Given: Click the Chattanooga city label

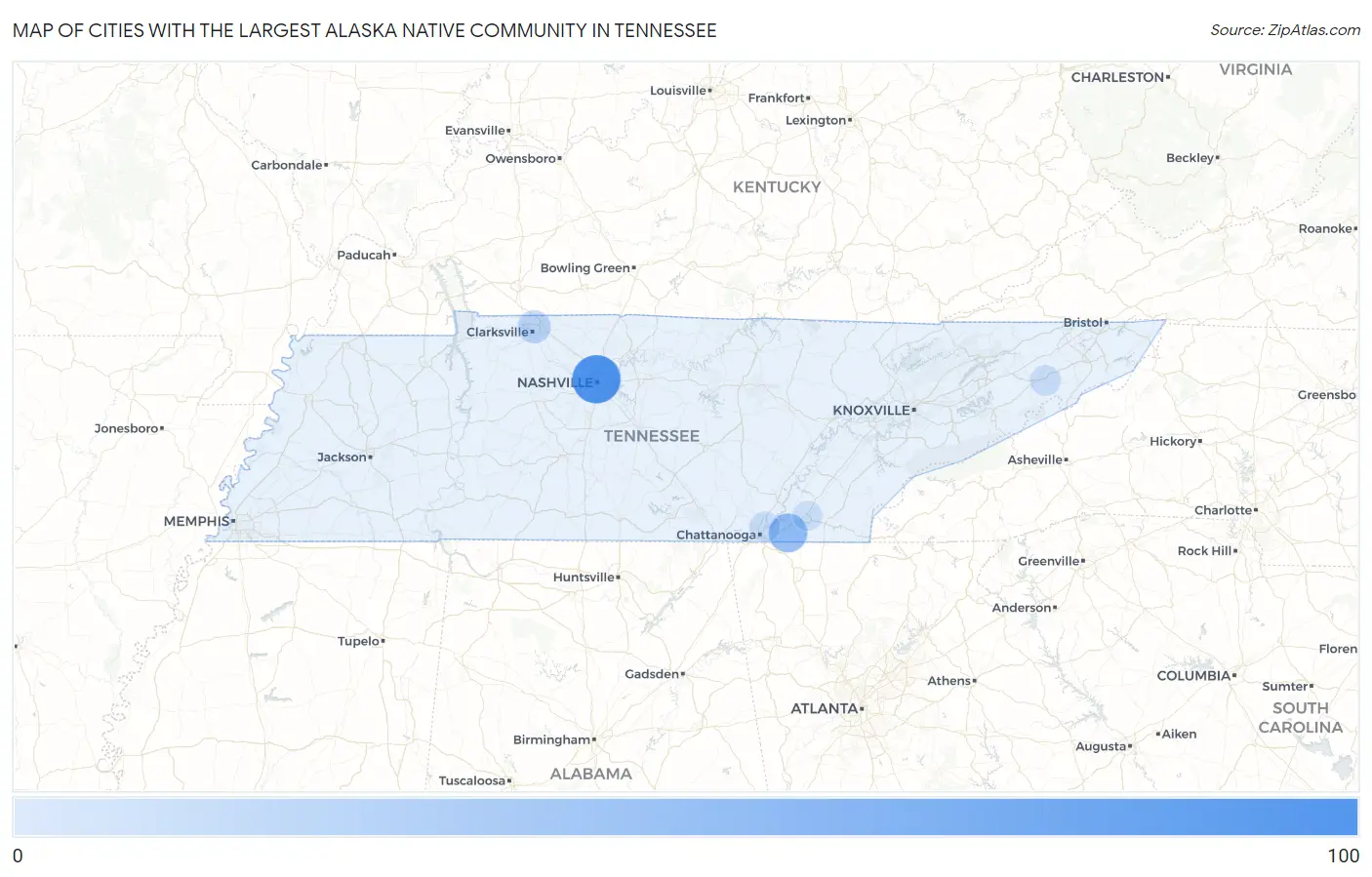Looking at the screenshot, I should point(716,536).
